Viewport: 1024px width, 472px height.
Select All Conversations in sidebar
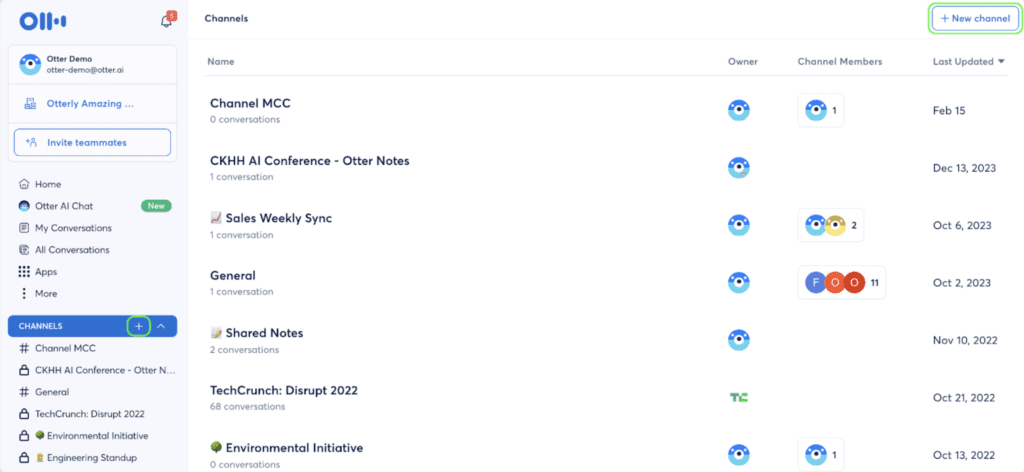click(x=71, y=250)
